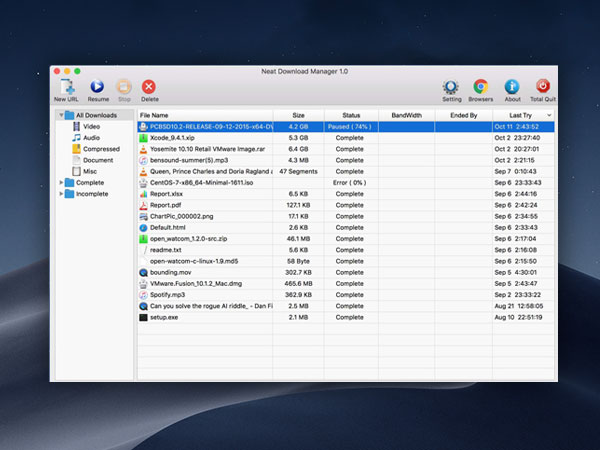Select the Misc category icon

[77, 171]
